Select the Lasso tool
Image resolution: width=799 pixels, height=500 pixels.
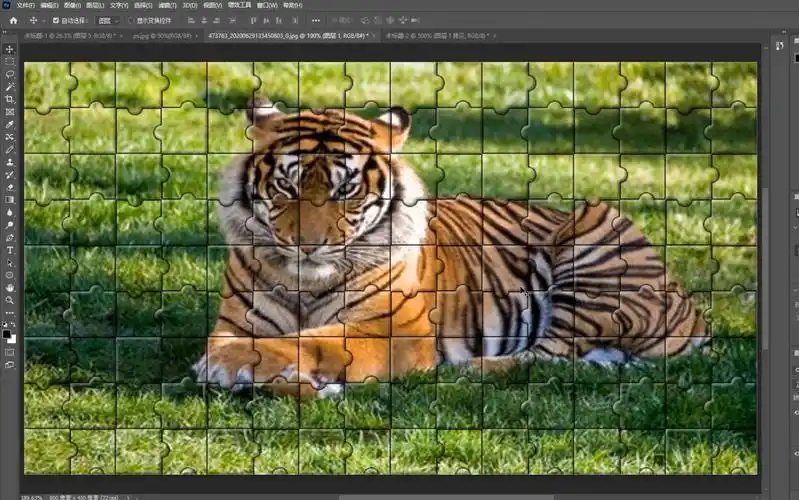click(10, 74)
